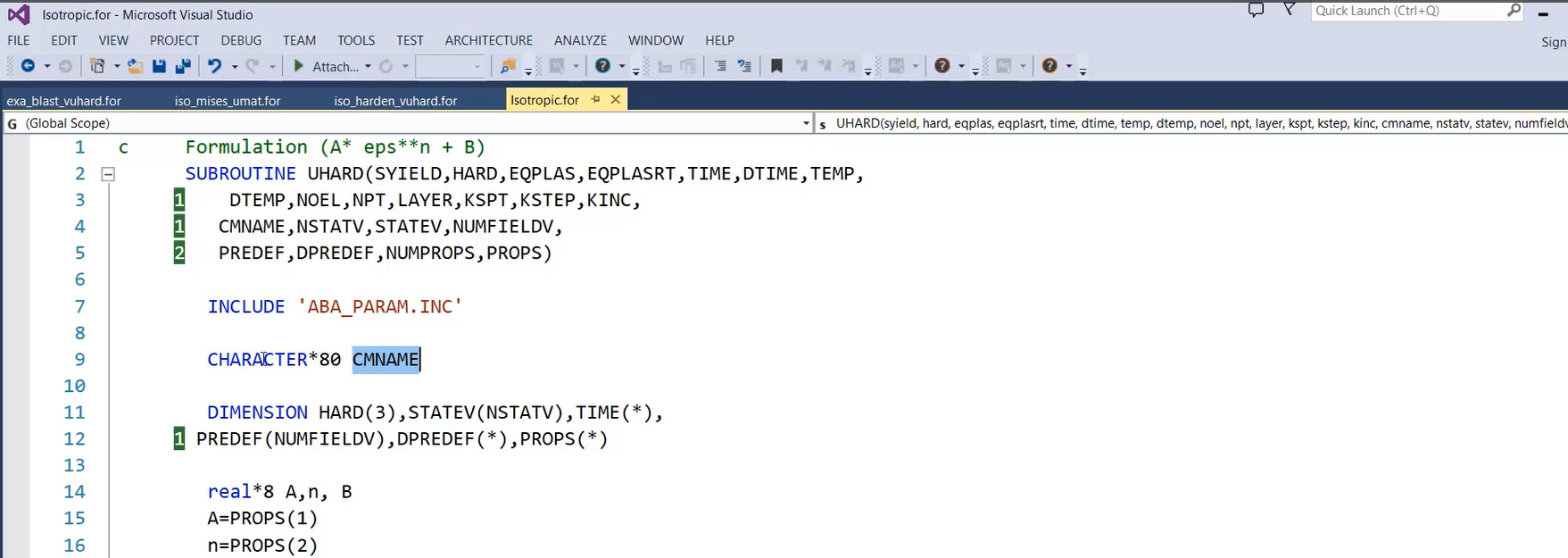The width and height of the screenshot is (1568, 558).
Task: Open the TOOLS menu
Action: 356,40
